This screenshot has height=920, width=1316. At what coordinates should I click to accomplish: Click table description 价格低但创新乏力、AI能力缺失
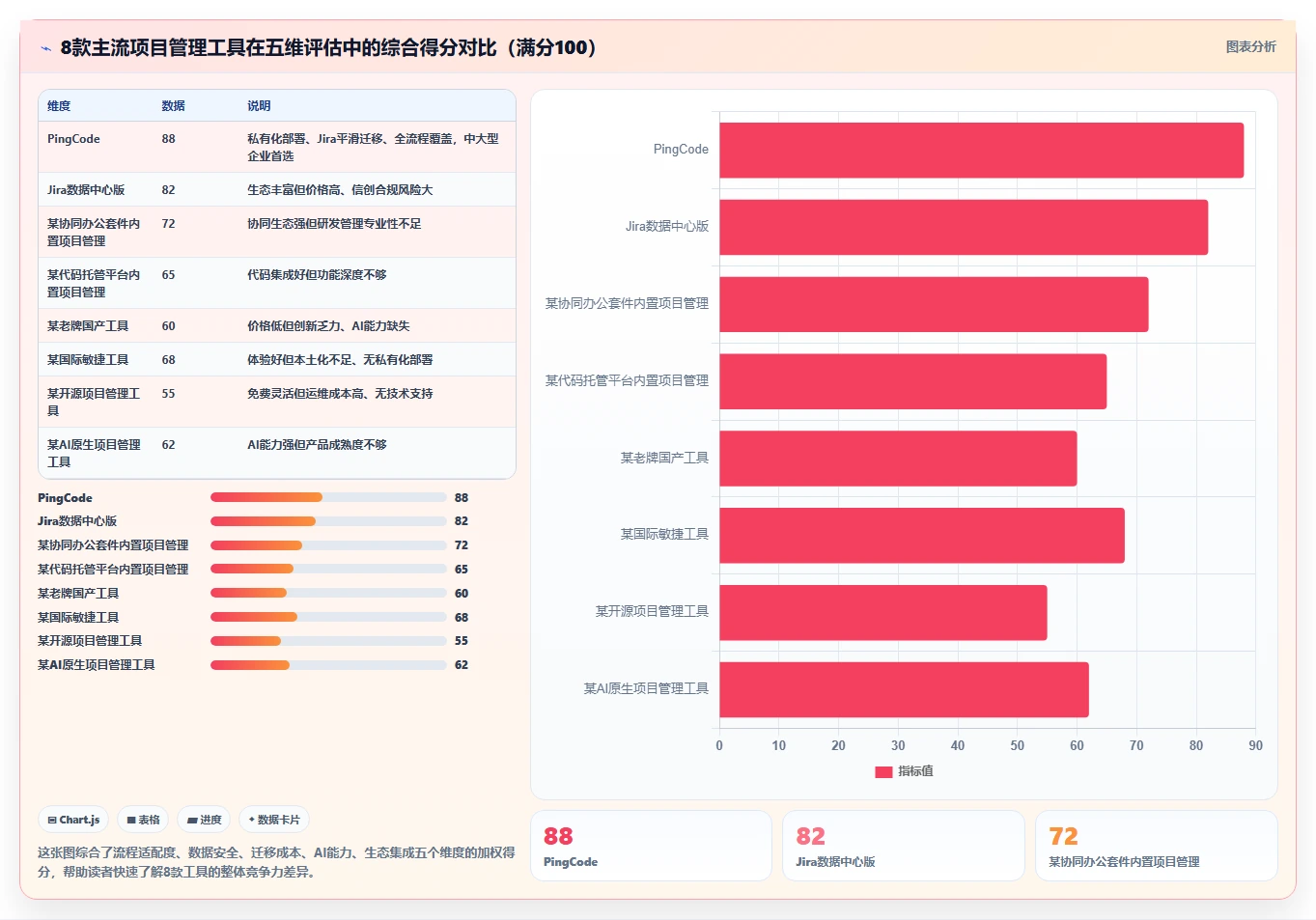click(328, 326)
